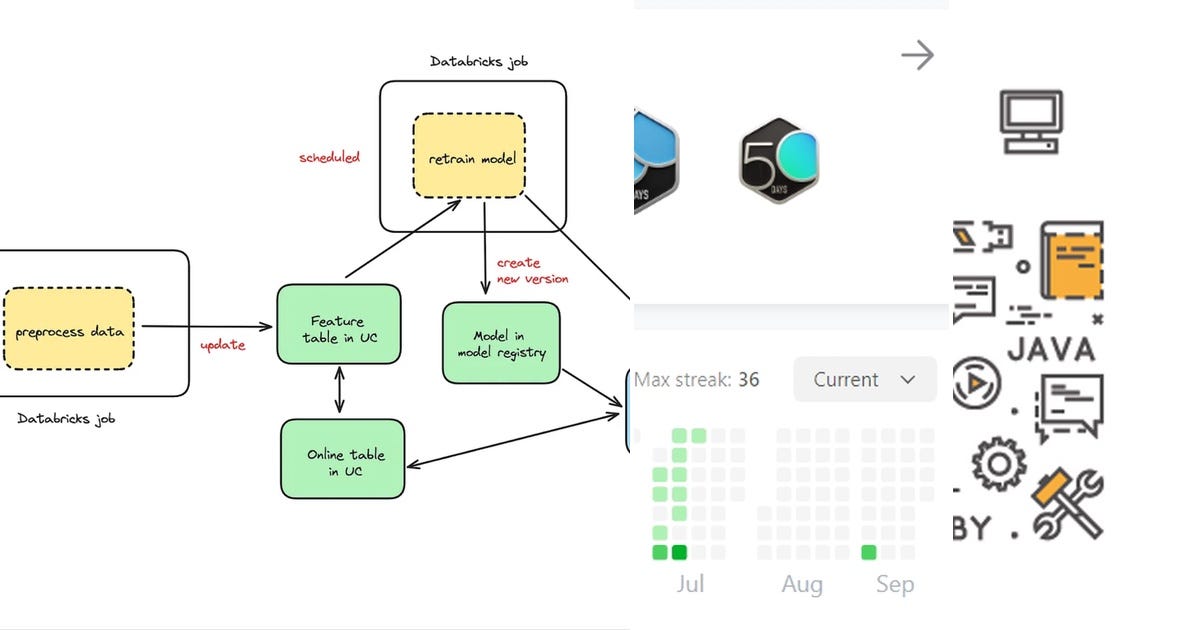Select the orange notebook icon
1200x630 pixels.
[1070, 260]
